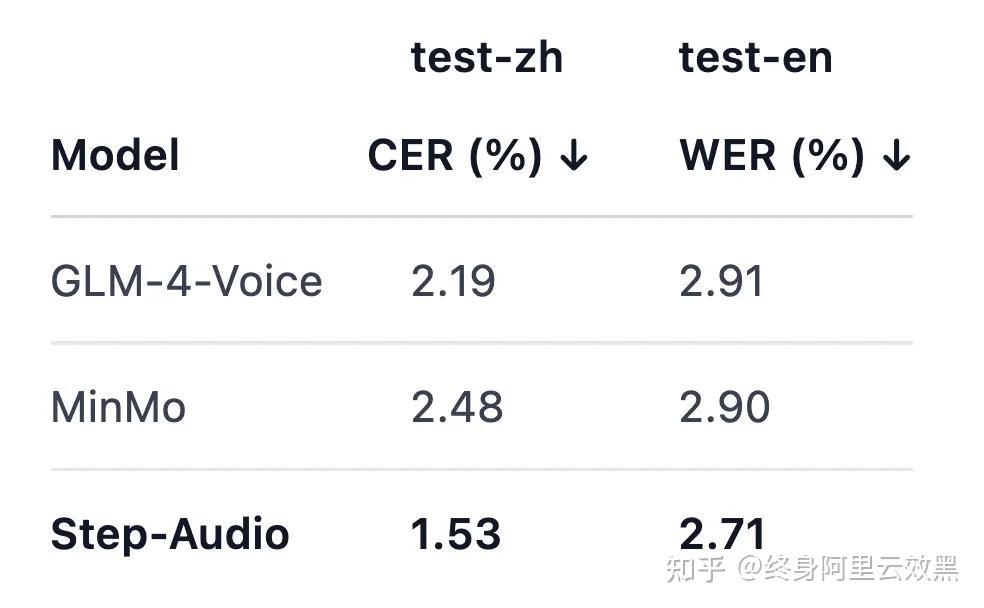This screenshot has height=608, width=984.
Task: Click the 知乎 watermark logo text
Action: 694,569
